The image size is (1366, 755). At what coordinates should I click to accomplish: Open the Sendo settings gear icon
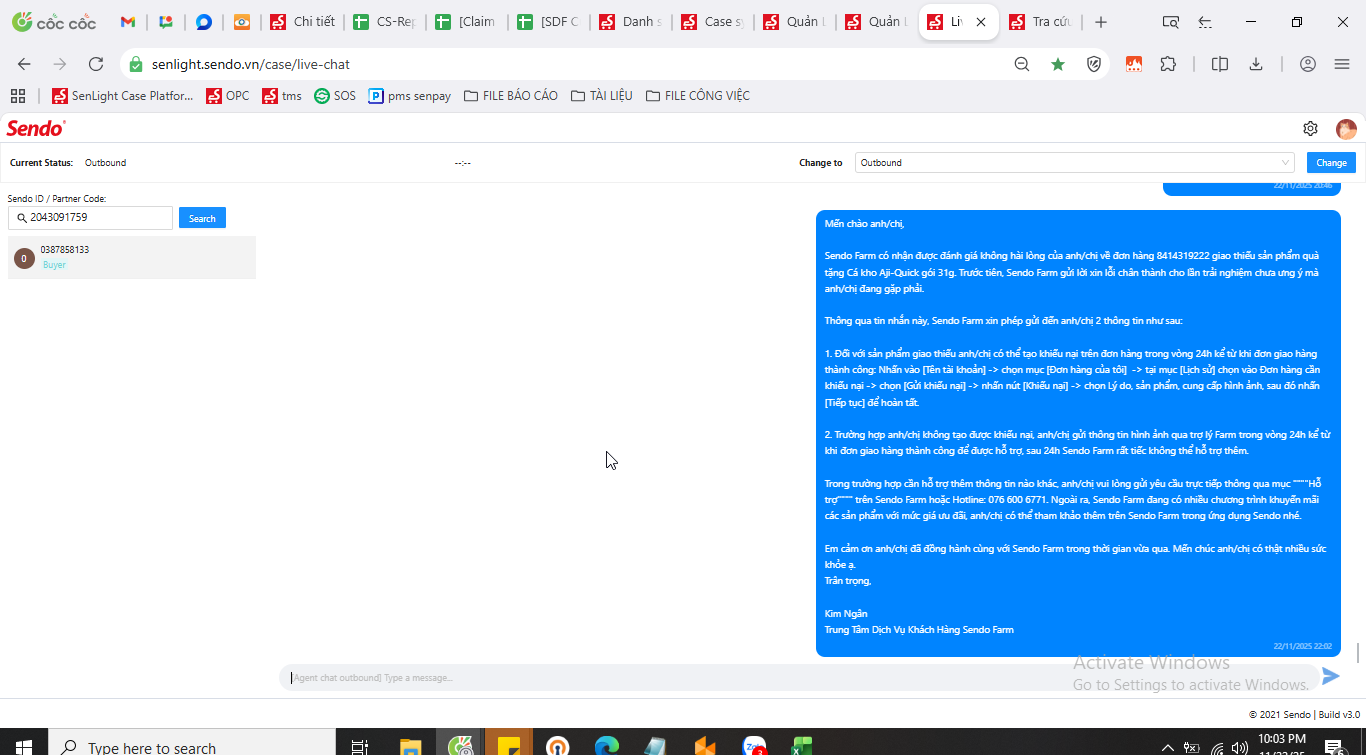pyautogui.click(x=1310, y=128)
